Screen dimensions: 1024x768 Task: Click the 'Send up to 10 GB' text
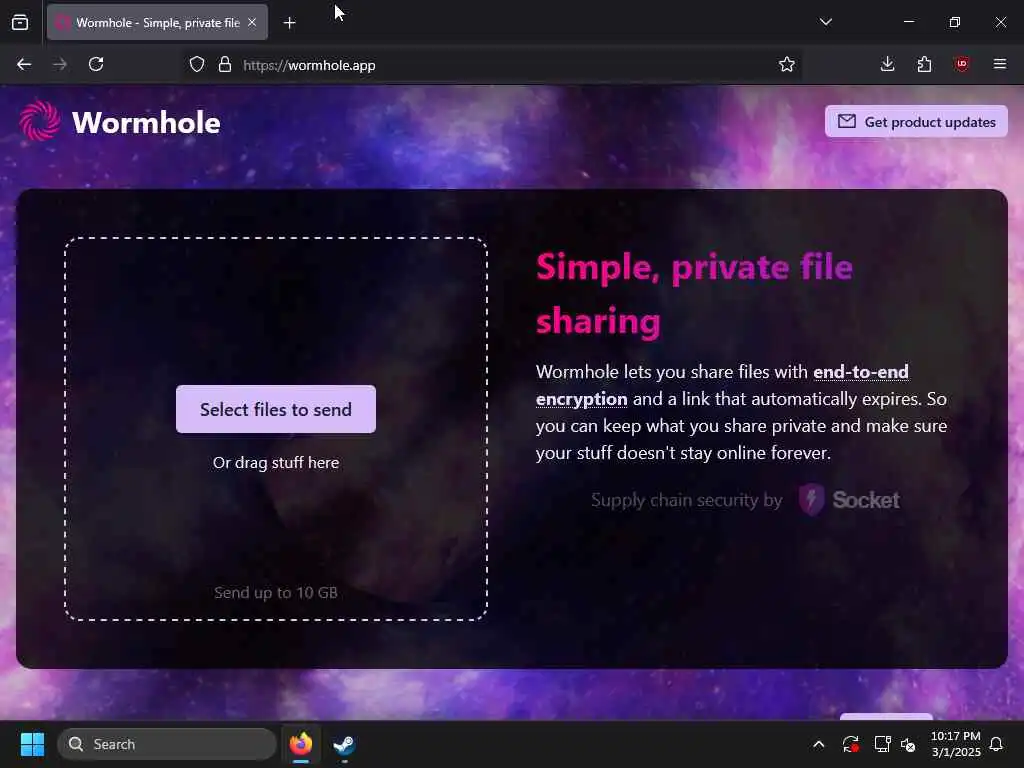(276, 593)
